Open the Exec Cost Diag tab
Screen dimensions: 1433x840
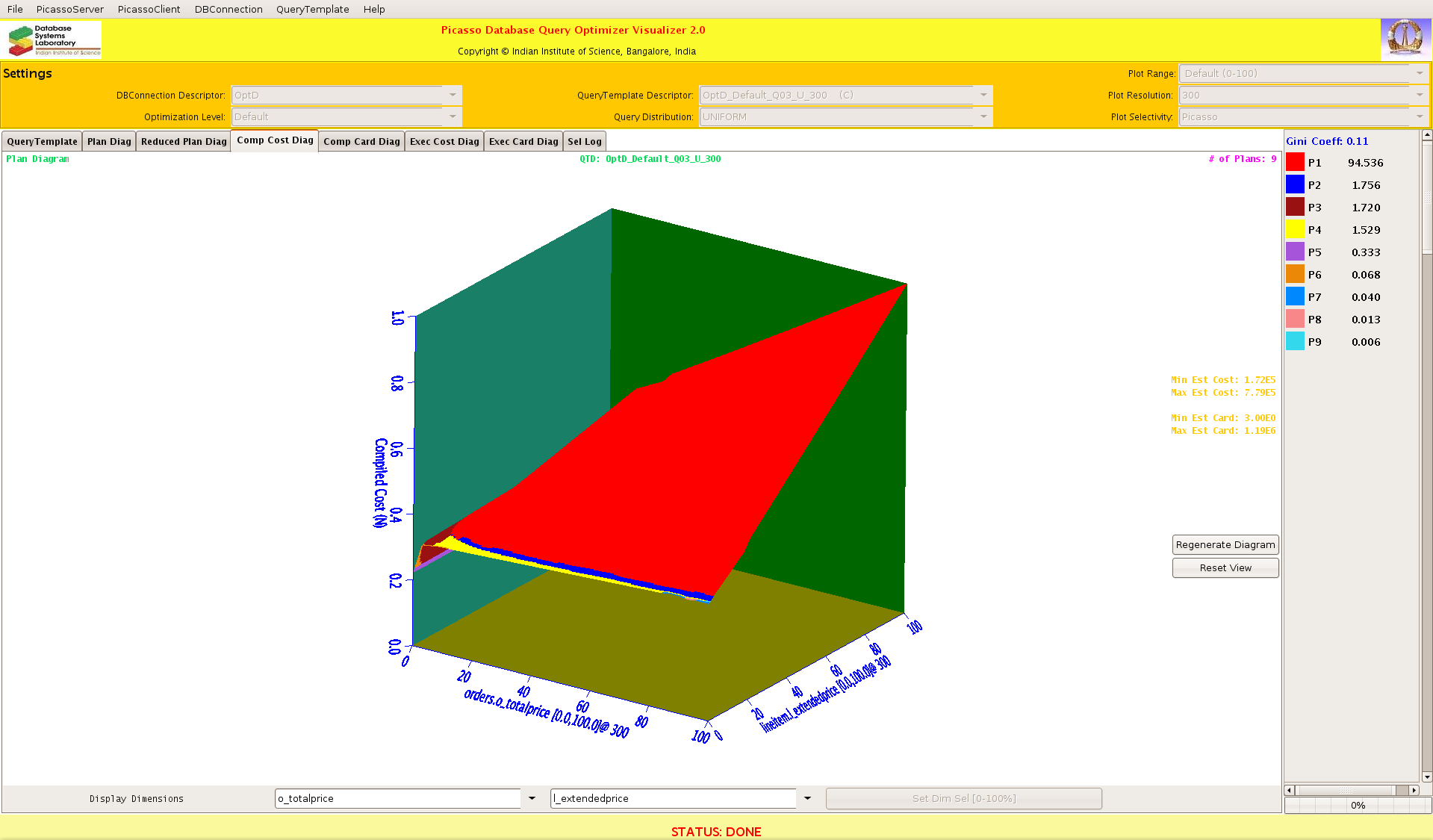pos(444,141)
